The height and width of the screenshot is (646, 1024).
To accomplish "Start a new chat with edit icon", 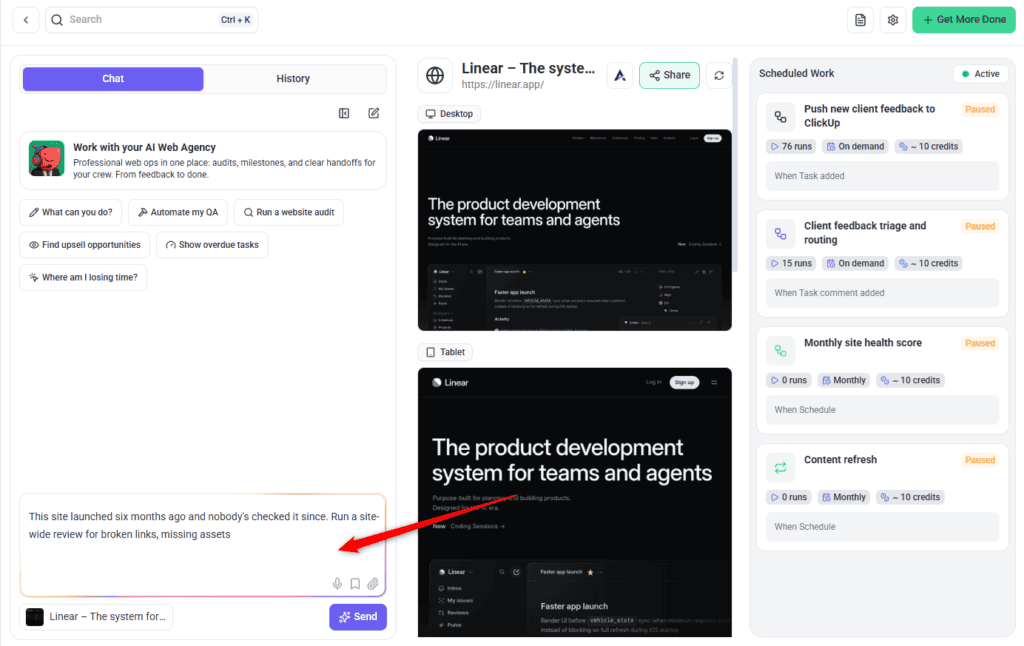I will (374, 113).
